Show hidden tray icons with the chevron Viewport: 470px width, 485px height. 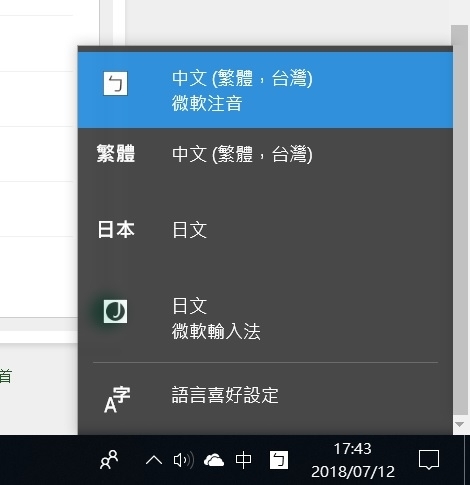[x=154, y=460]
